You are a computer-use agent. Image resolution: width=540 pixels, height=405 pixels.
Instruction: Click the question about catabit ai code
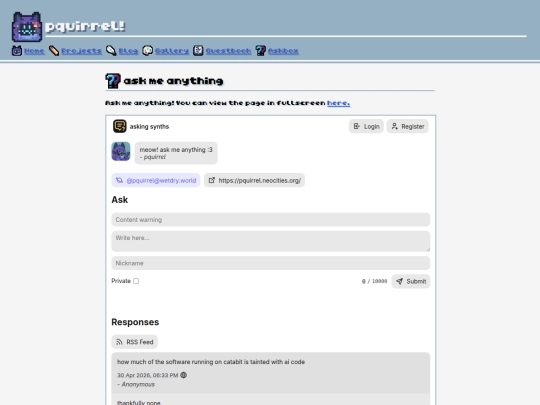[x=211, y=362]
